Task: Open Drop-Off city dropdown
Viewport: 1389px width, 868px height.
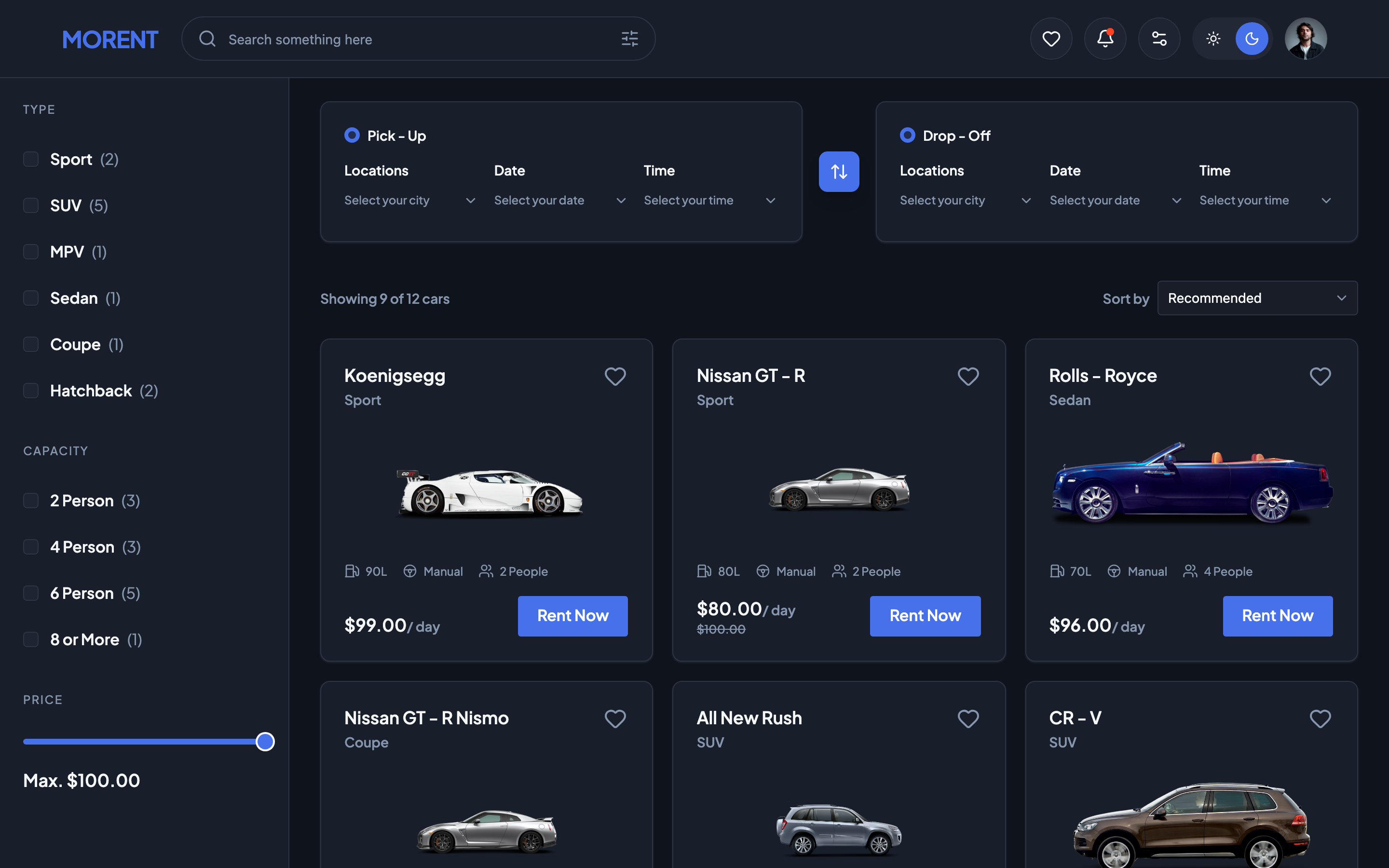Action: (x=966, y=200)
